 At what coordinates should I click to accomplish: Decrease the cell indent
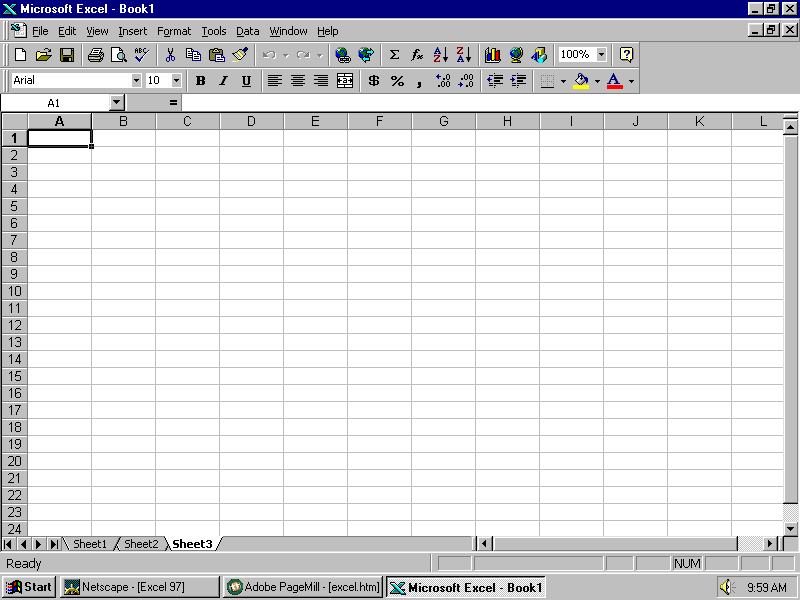point(495,81)
